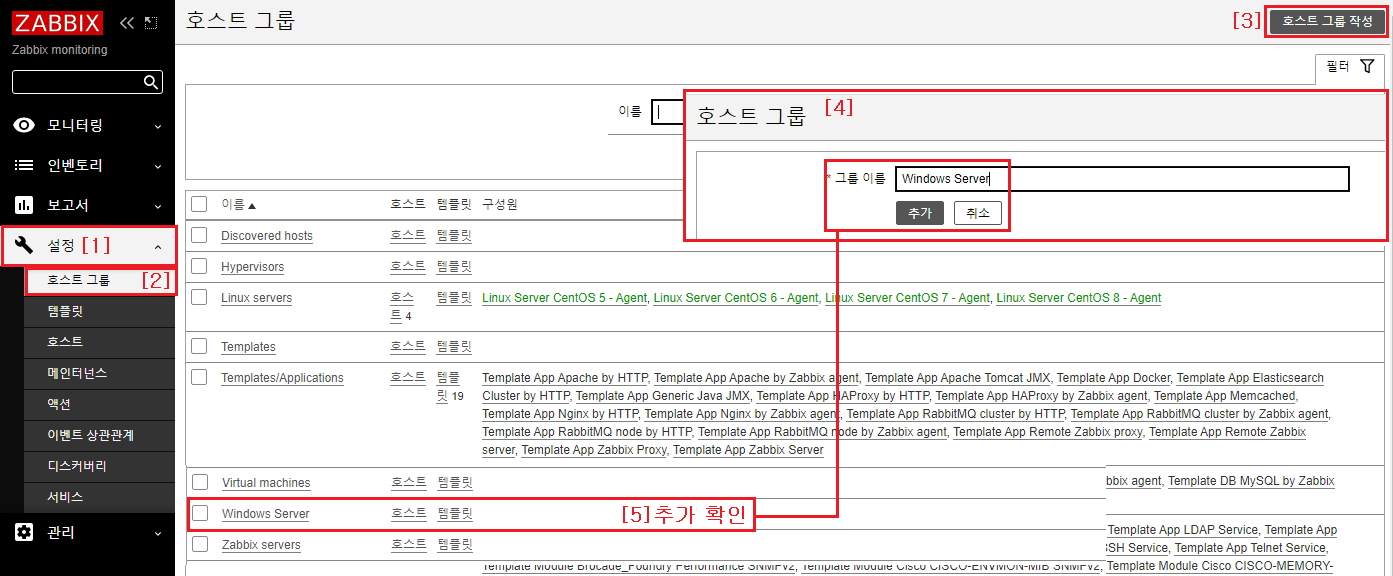Image resolution: width=1393 pixels, height=576 pixels.
Task: Open the Virtual machines group link
Action: (266, 483)
